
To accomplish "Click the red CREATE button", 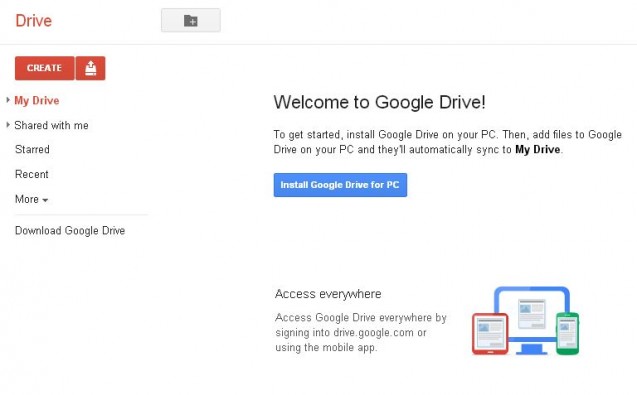I will 45,68.
